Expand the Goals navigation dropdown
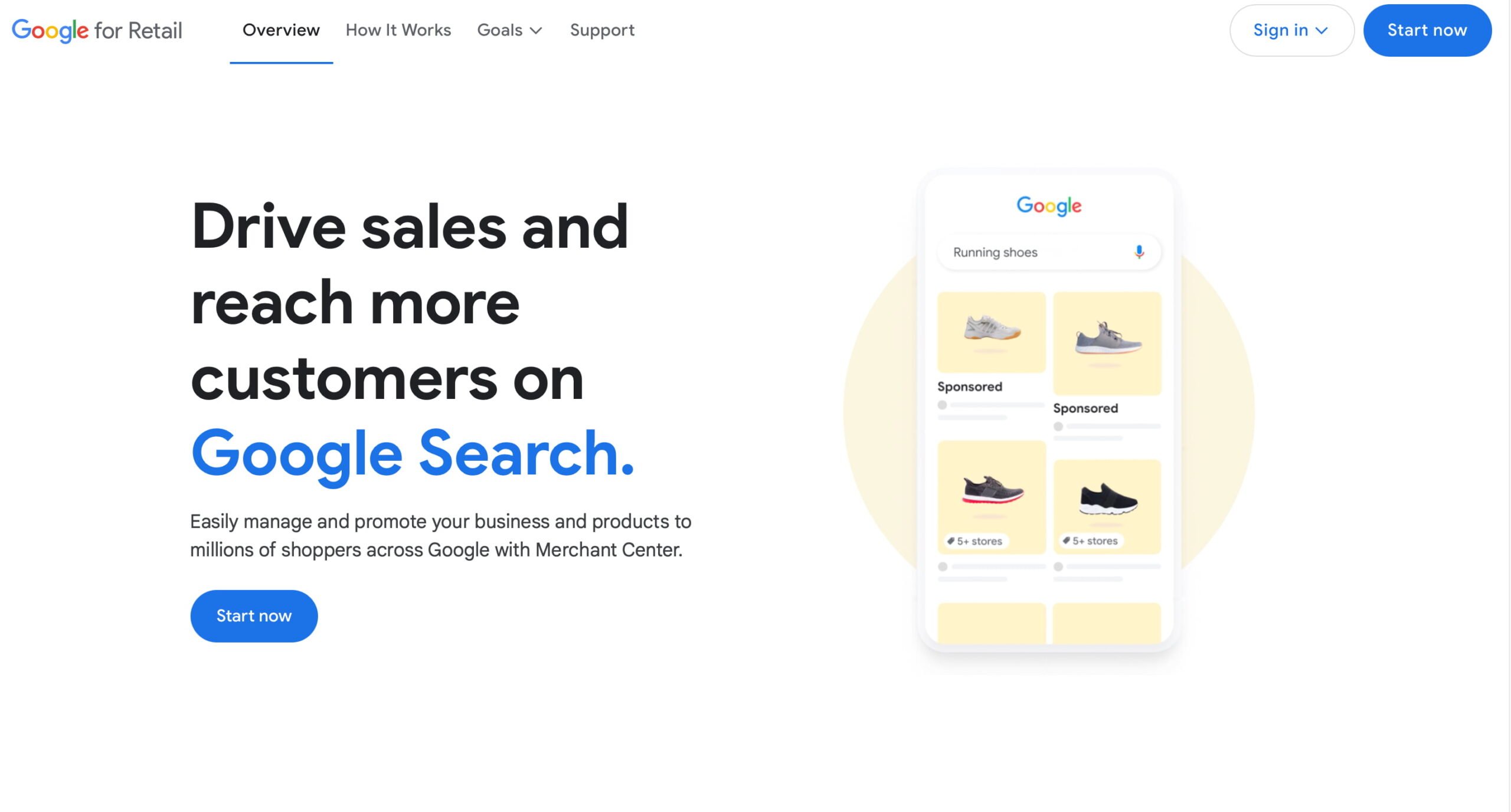1511x812 pixels. [x=510, y=29]
